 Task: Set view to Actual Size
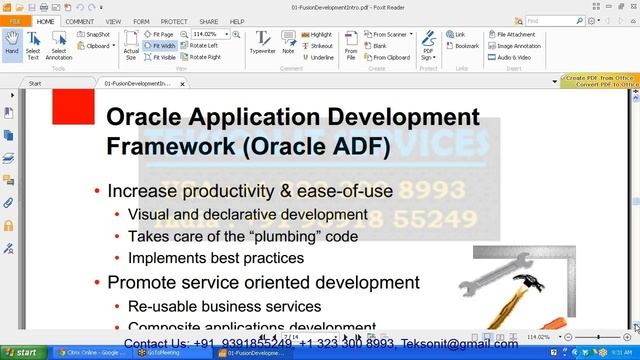pos(131,46)
